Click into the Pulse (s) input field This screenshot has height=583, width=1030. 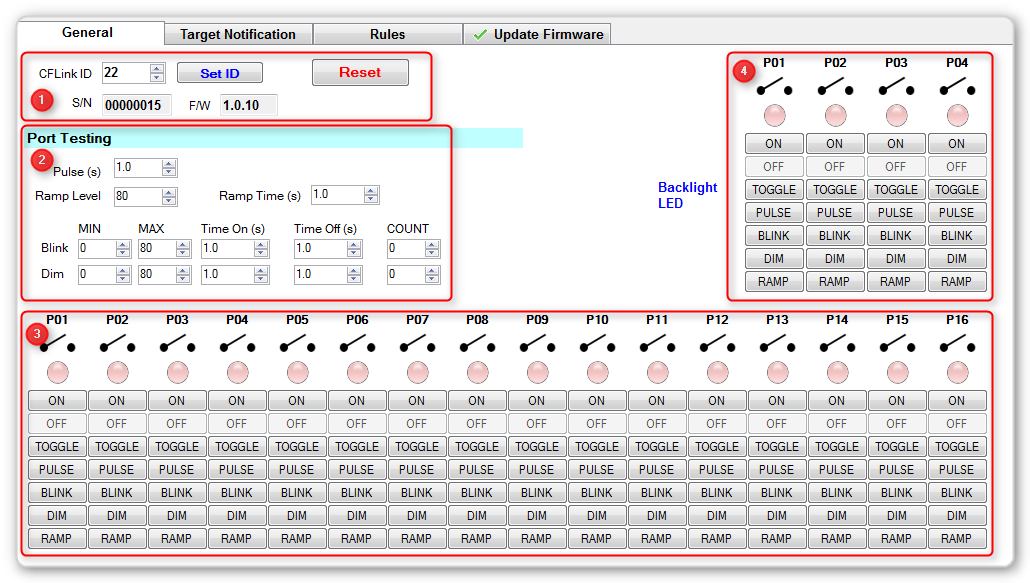137,168
